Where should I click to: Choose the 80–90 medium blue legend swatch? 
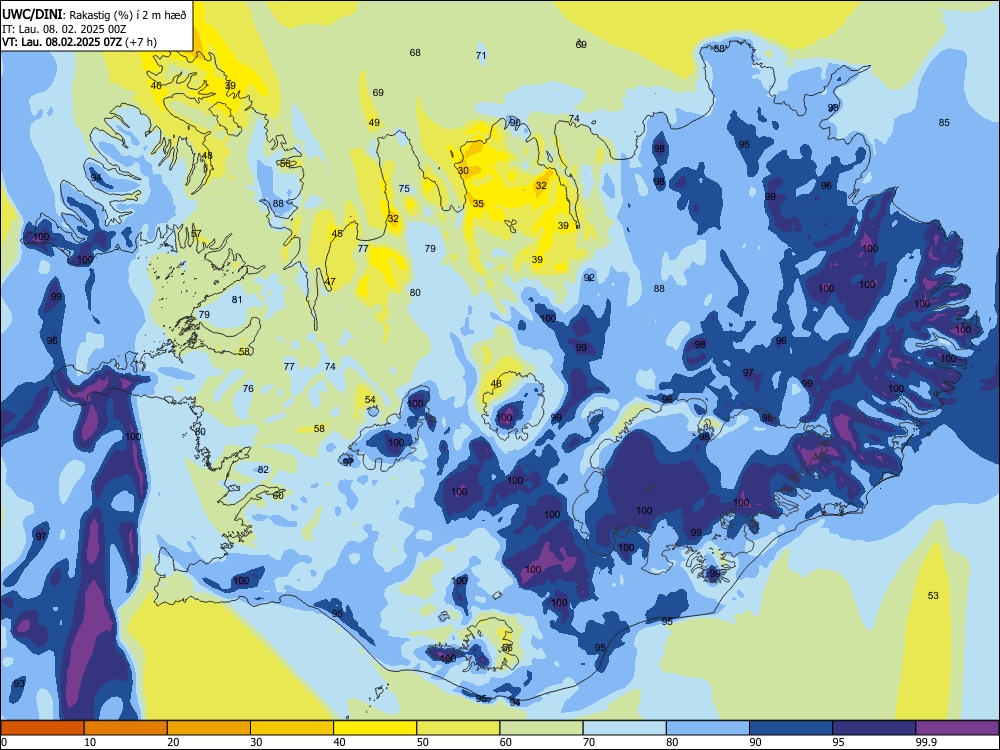708,728
